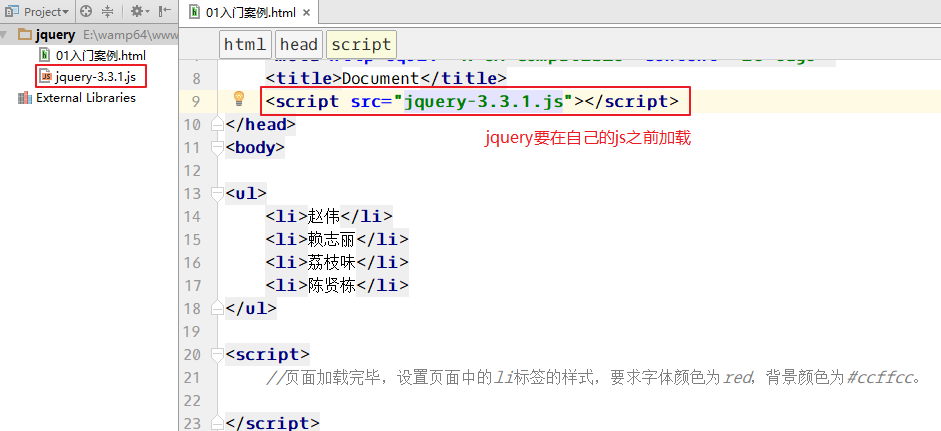The height and width of the screenshot is (431, 941).
Task: Open the Project view dropdown
Action: click(45, 11)
